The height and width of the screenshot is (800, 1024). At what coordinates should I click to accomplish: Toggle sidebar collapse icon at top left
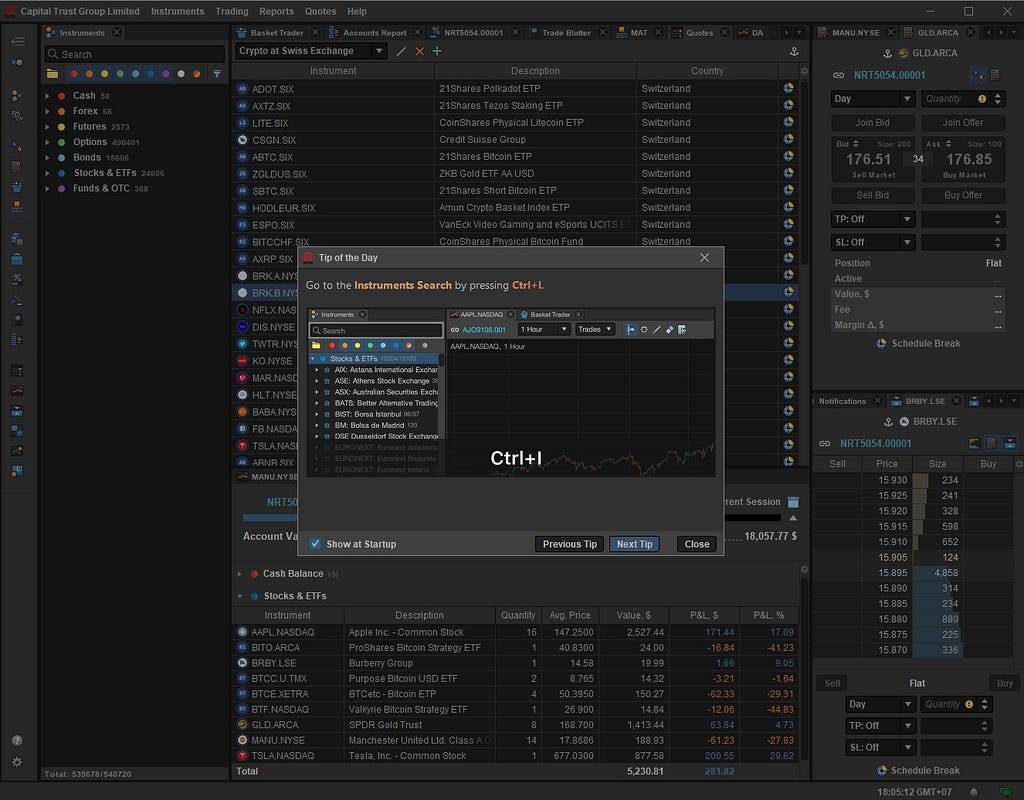(18, 41)
